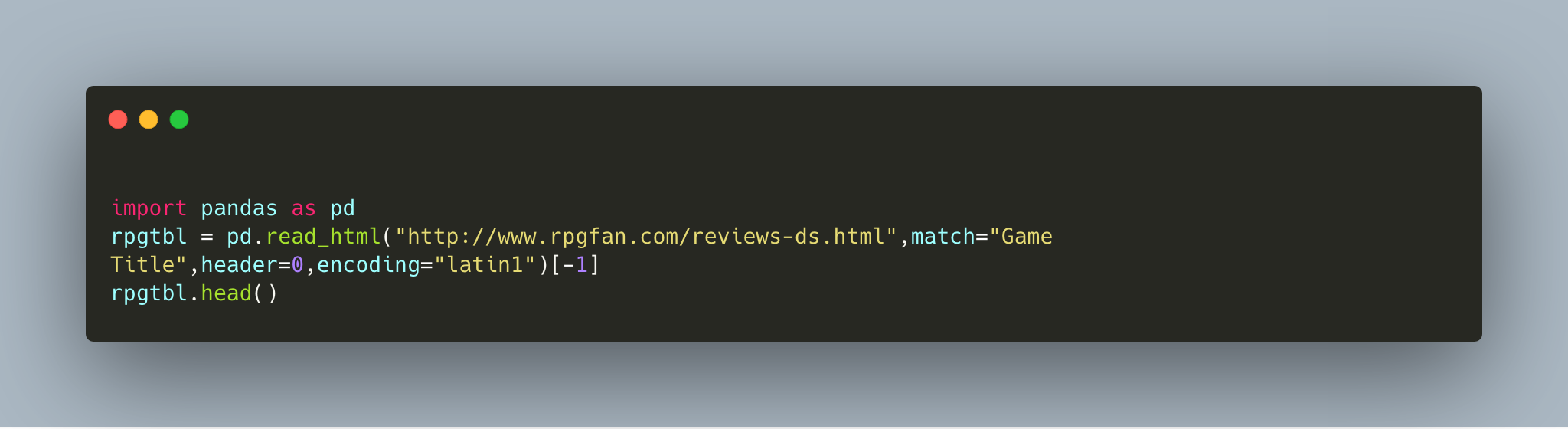The image size is (1568, 429).
Task: Click the 'match' keyword argument
Action: tap(942, 237)
